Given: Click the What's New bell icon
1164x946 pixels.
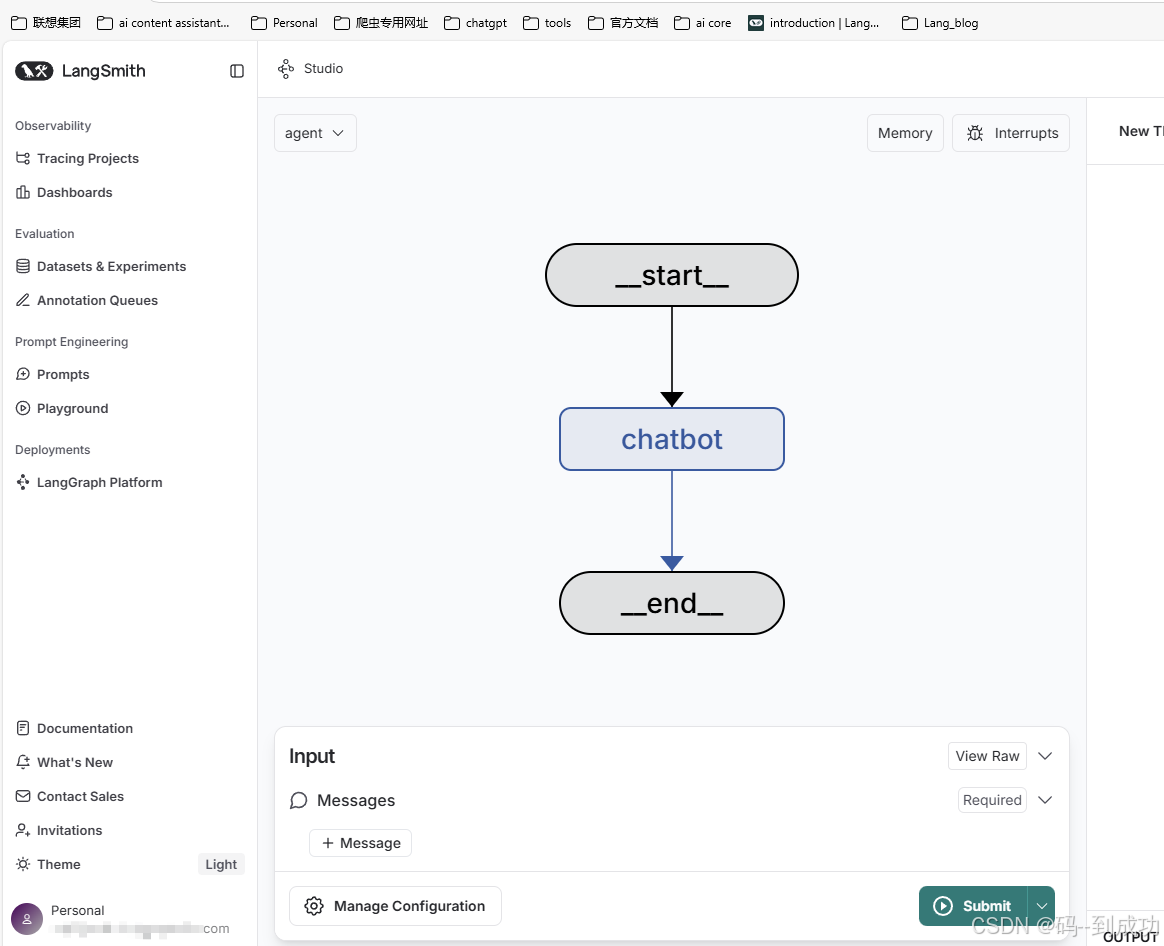Looking at the screenshot, I should [x=23, y=762].
